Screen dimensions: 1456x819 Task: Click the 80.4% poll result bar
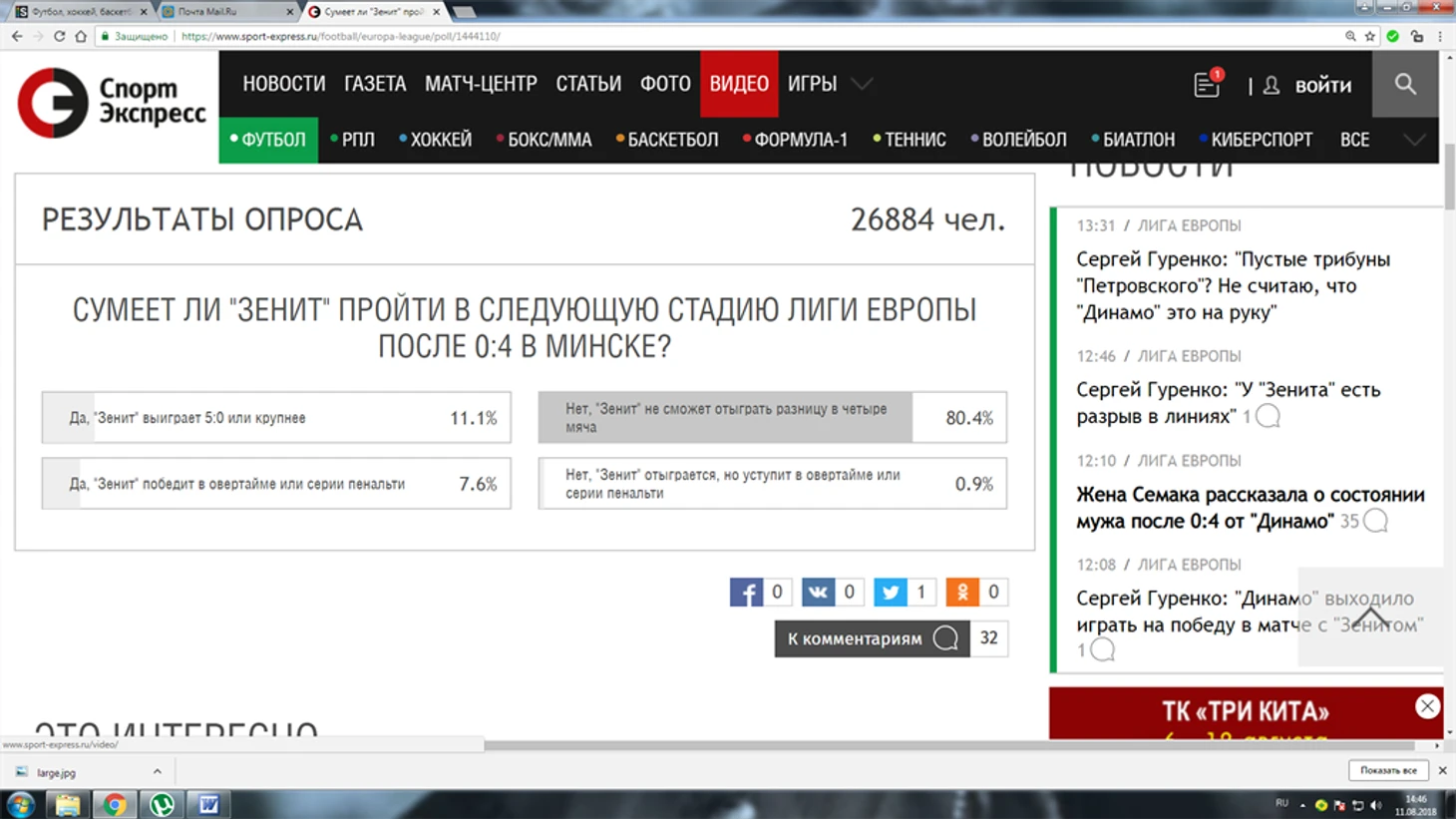(x=772, y=417)
